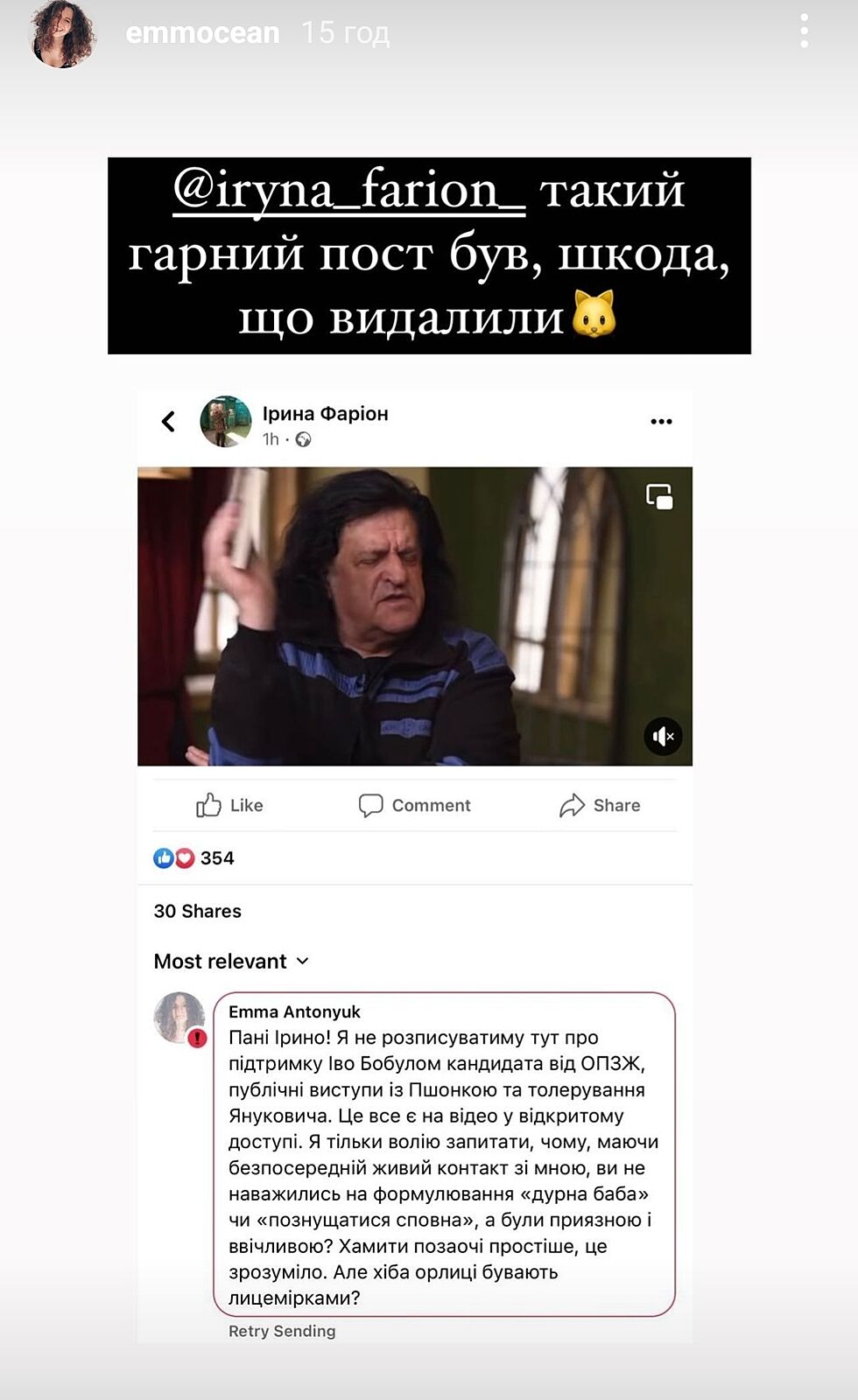Screen dimensions: 858x1400
Task: Open the Comment button
Action: pyautogui.click(x=414, y=805)
